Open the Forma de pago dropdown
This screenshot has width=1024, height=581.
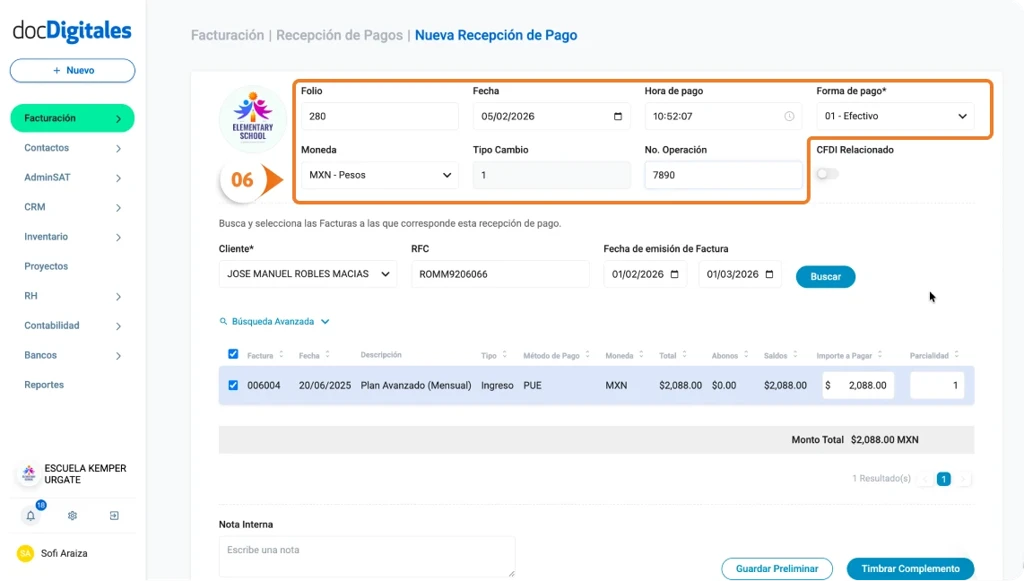(893, 115)
